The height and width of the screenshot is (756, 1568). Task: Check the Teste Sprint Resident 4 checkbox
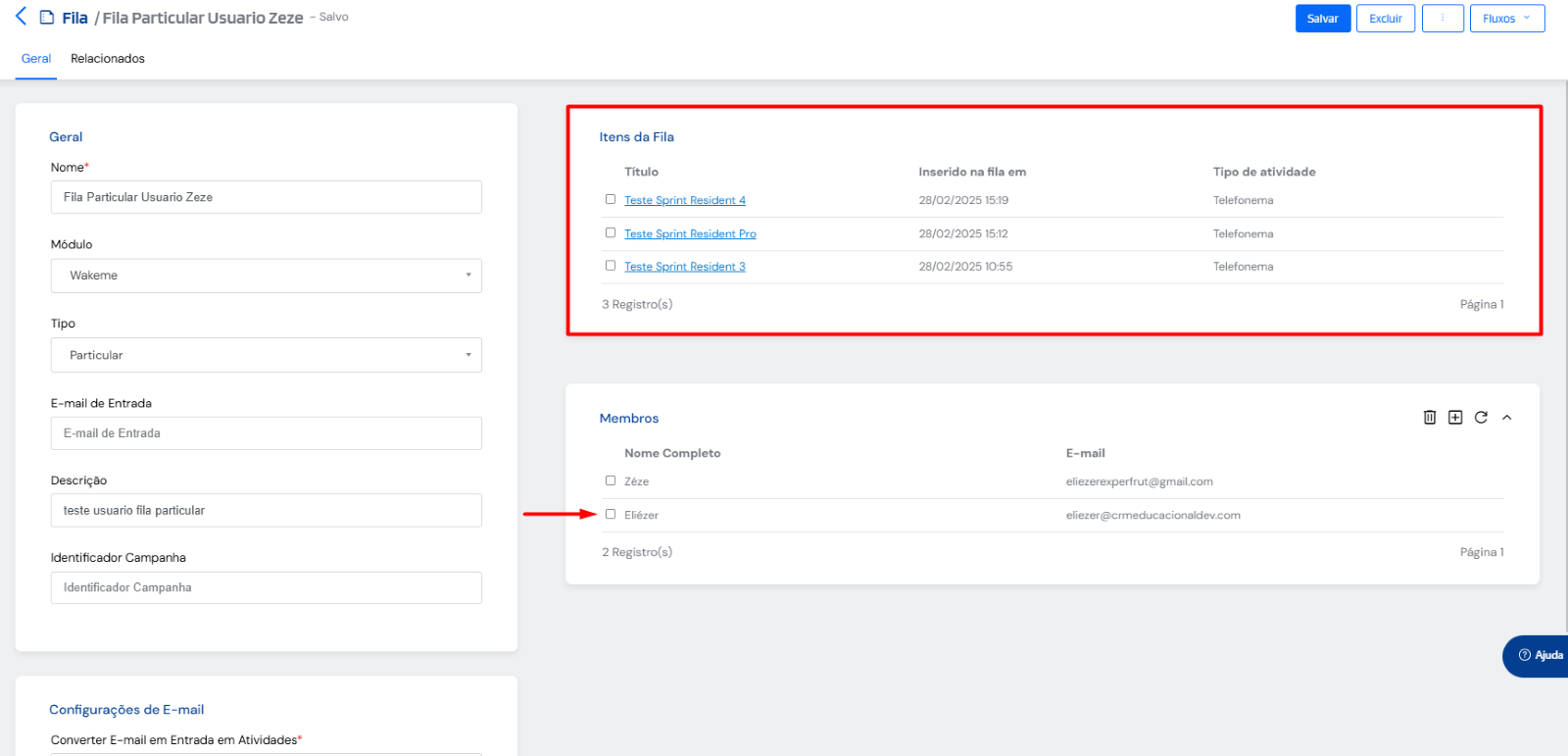pos(611,199)
